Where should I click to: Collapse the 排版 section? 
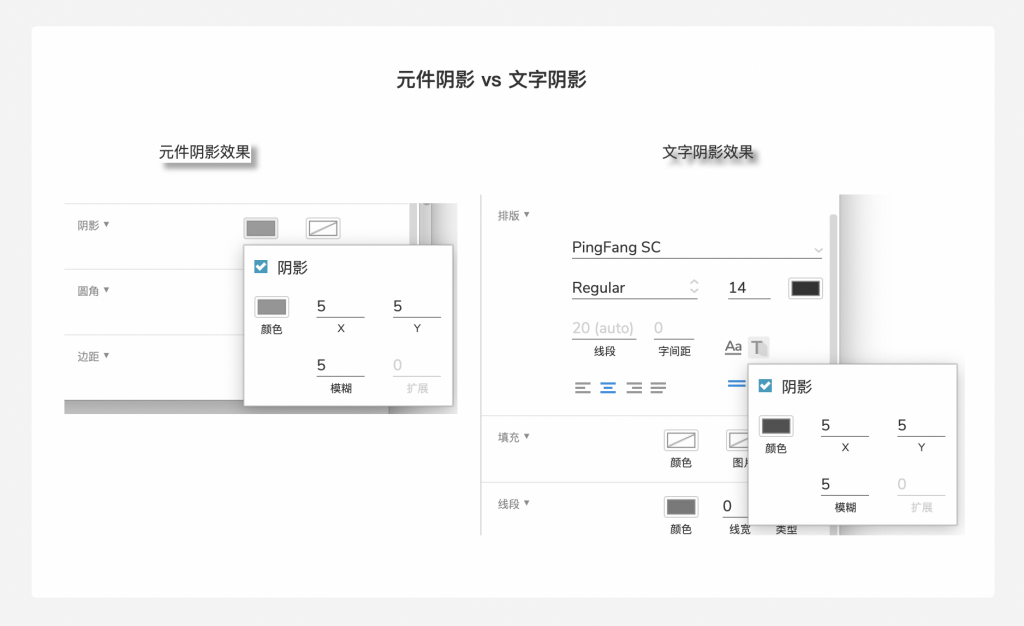click(526, 215)
